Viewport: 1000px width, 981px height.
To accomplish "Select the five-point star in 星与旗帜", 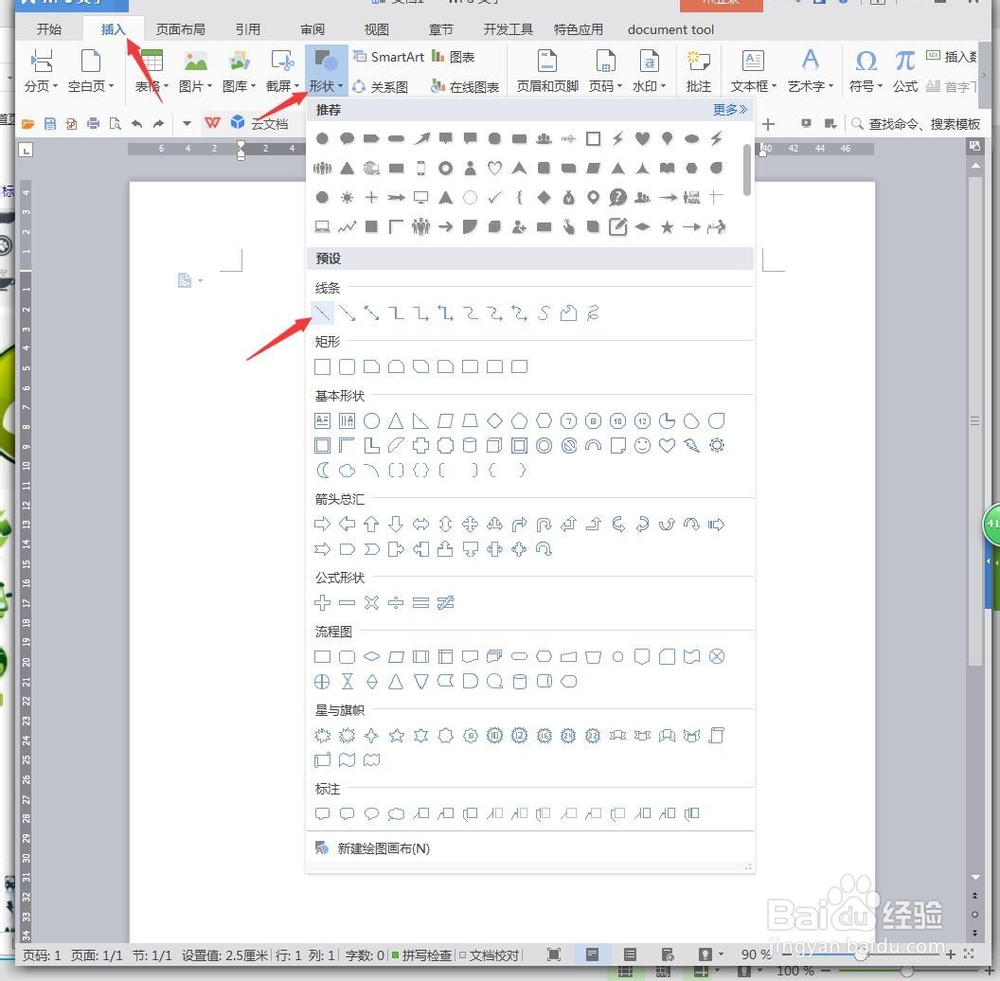I will 396,735.
